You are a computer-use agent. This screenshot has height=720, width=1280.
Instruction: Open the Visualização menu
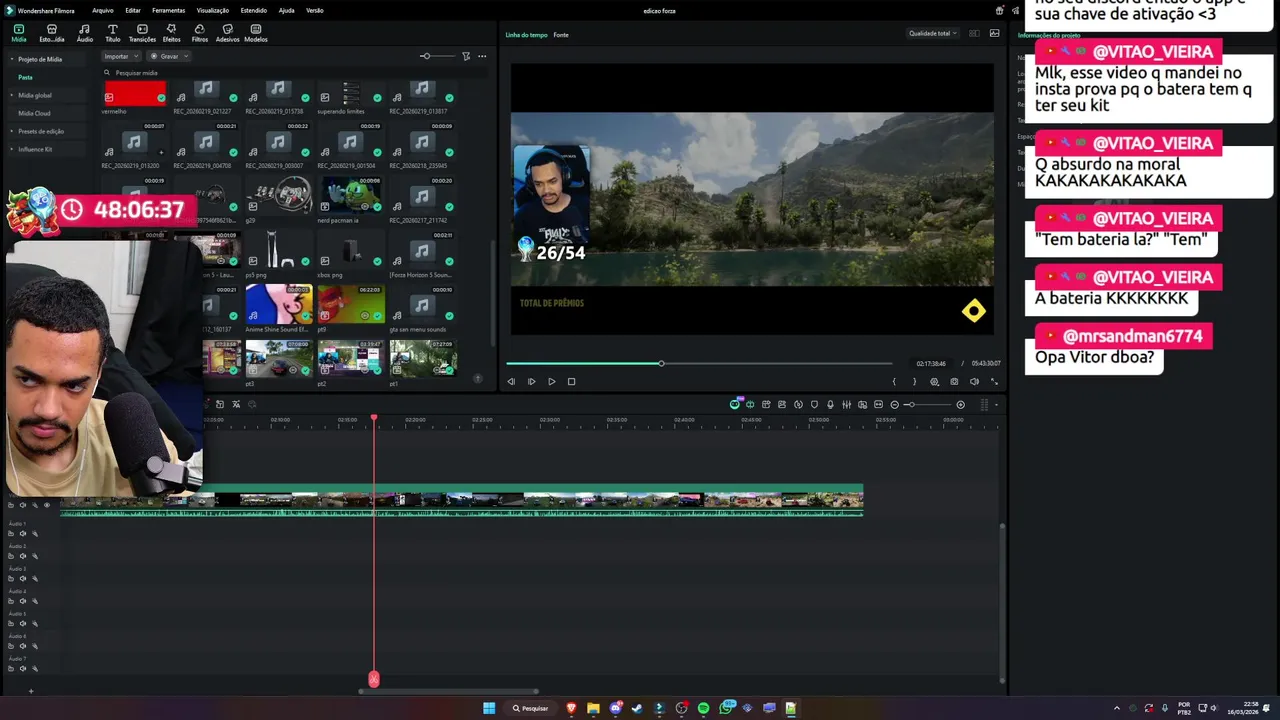click(x=213, y=10)
